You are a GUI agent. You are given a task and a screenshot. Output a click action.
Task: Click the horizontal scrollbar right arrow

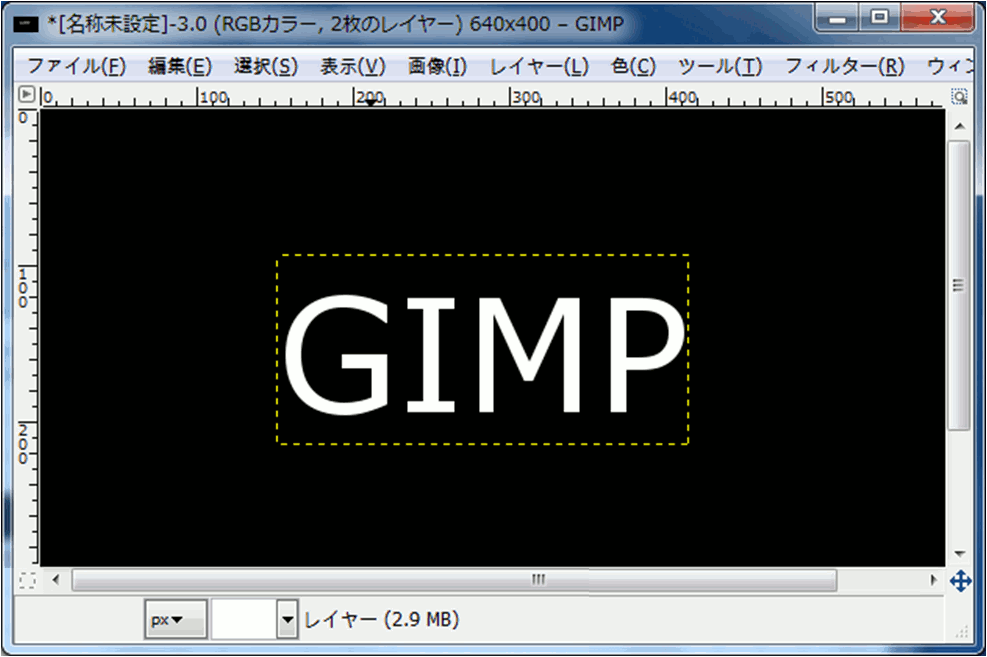934,580
